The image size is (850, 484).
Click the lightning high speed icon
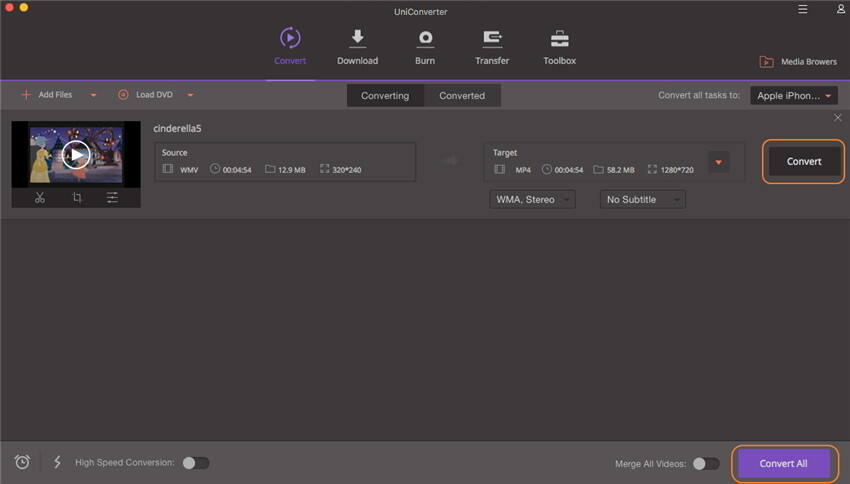click(57, 462)
